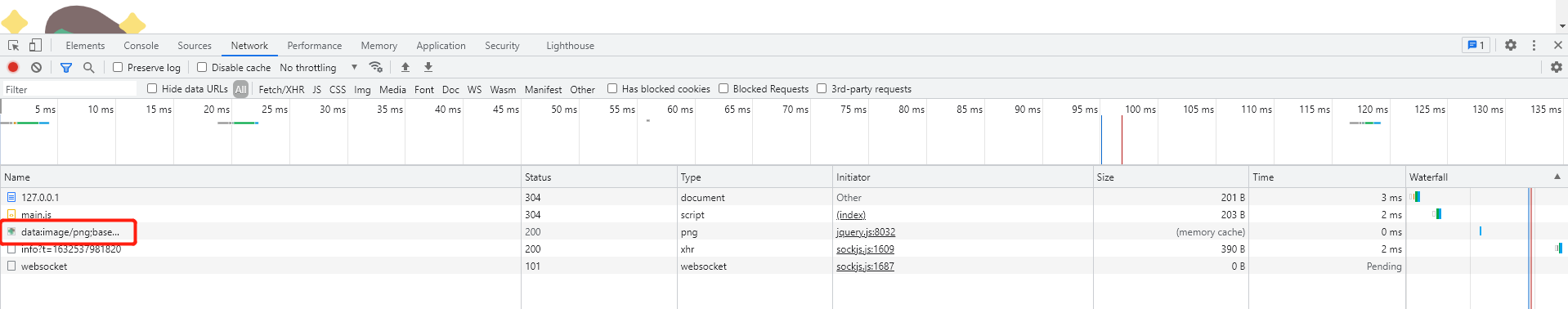Activate the inspect element picker
This screenshot has height=309, width=1568.
pos(14,45)
